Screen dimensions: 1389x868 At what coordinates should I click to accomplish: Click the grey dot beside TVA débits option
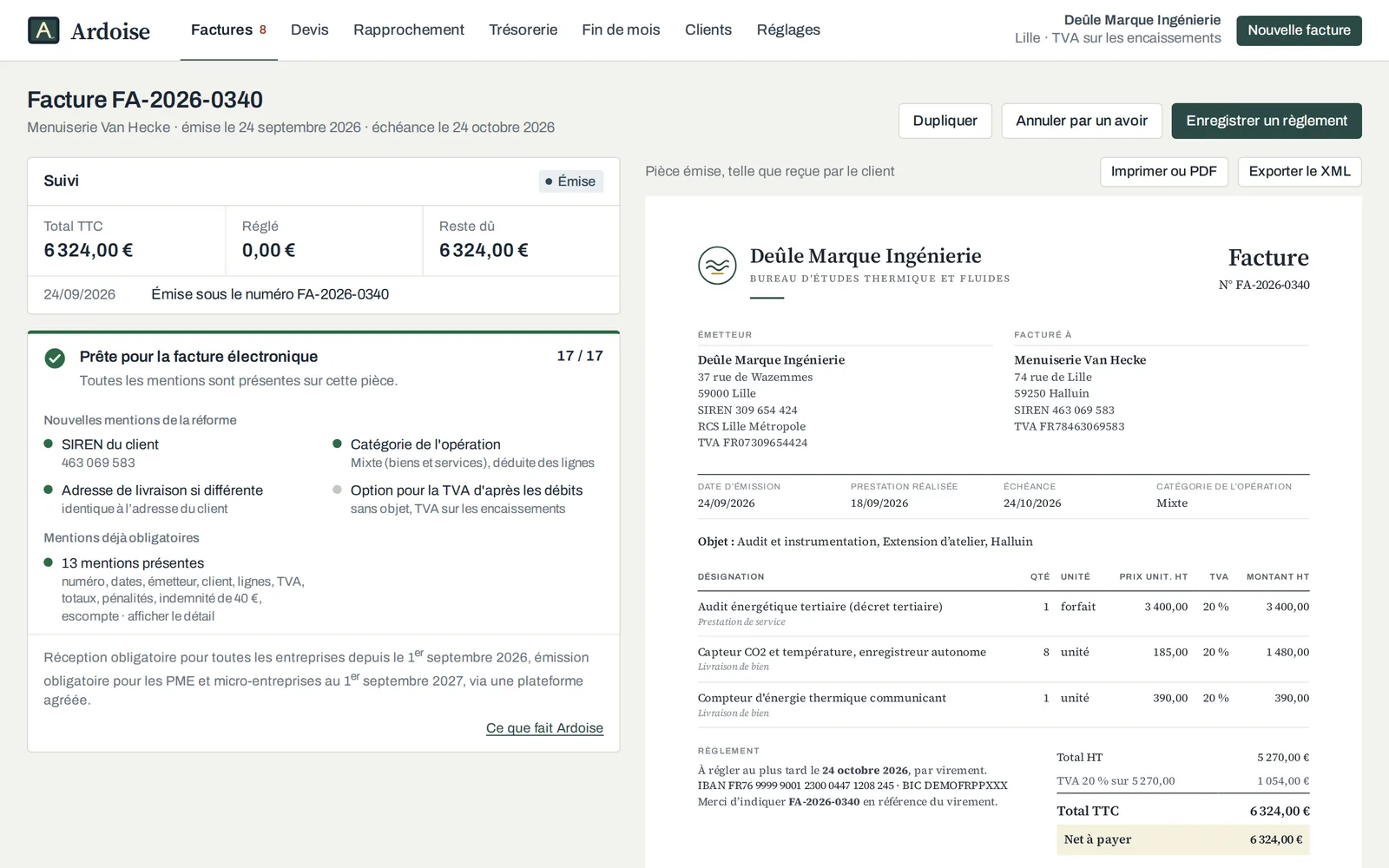click(337, 490)
